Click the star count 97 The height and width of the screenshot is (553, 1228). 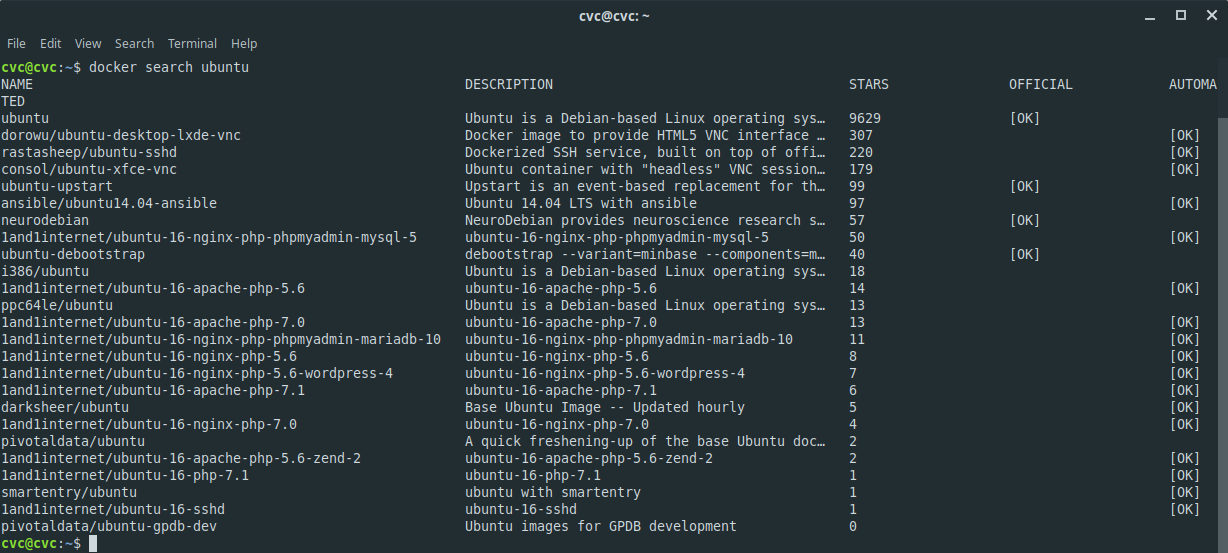click(857, 203)
